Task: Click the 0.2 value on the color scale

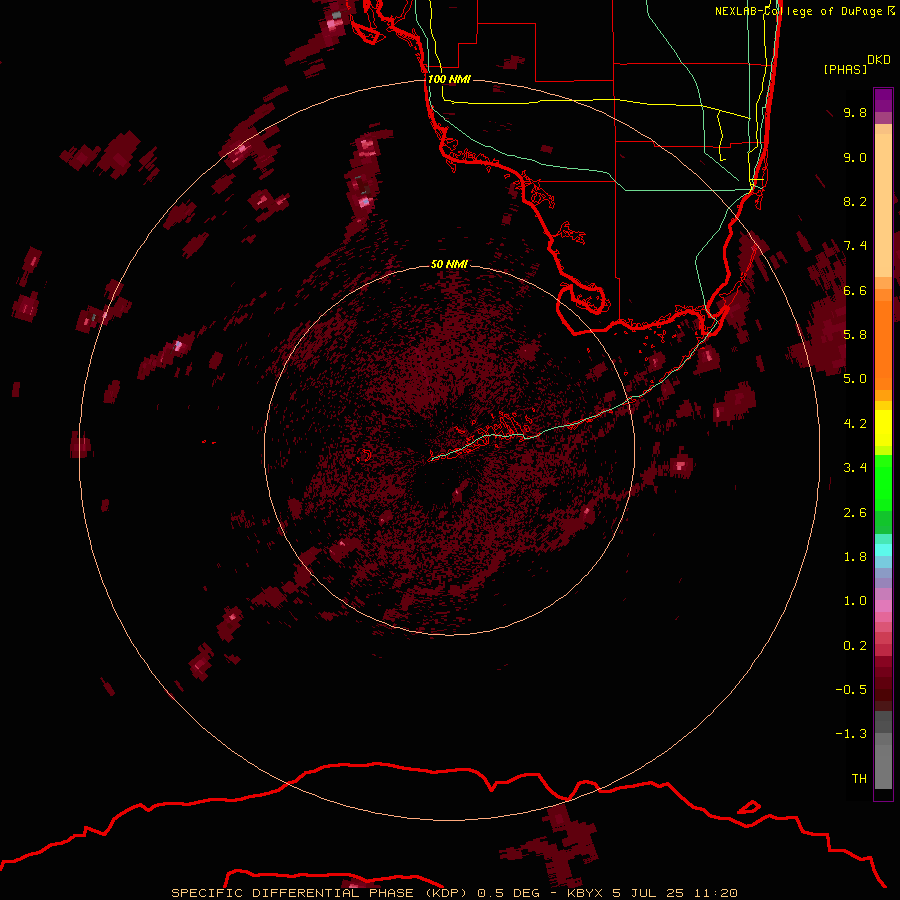Action: click(855, 646)
